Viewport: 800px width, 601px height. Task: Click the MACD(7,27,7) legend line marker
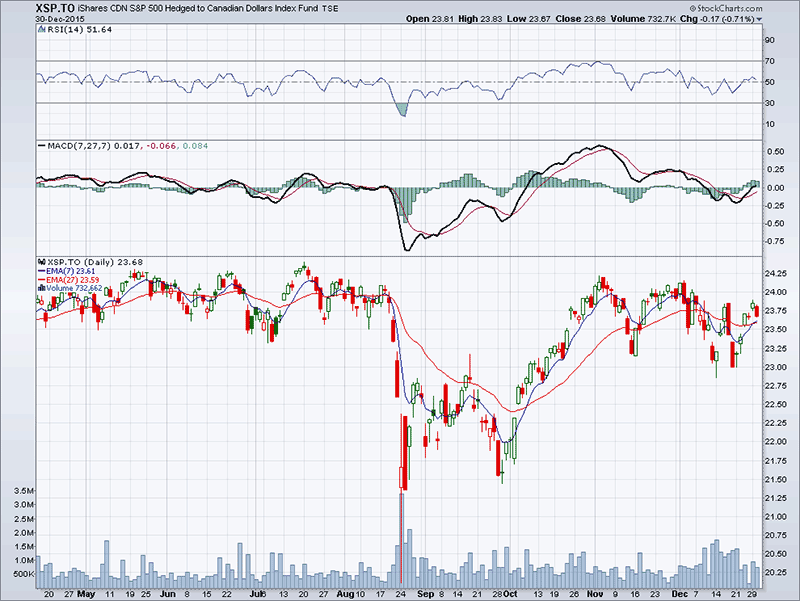coord(40,146)
